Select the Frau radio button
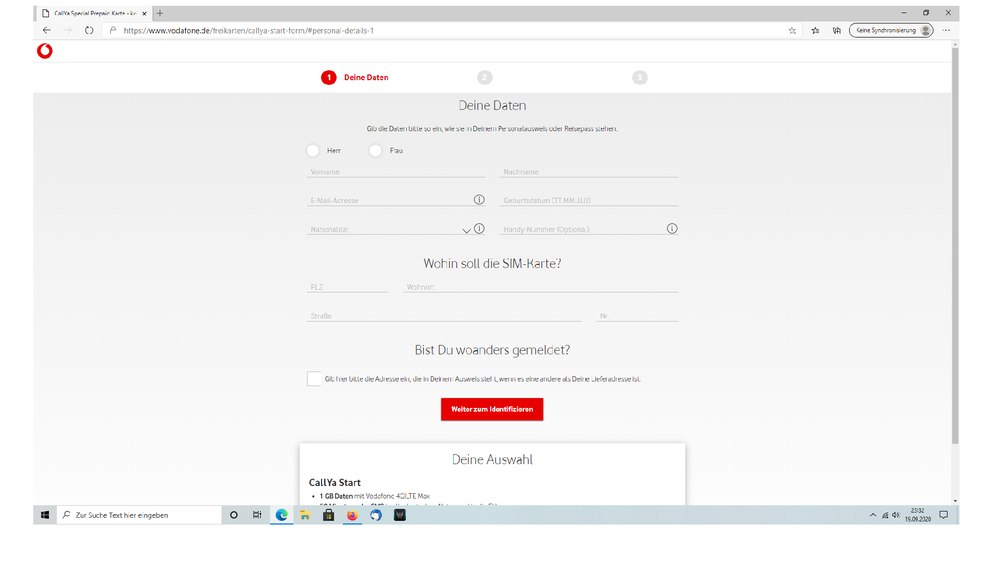The height and width of the screenshot is (562, 999). 375,150
